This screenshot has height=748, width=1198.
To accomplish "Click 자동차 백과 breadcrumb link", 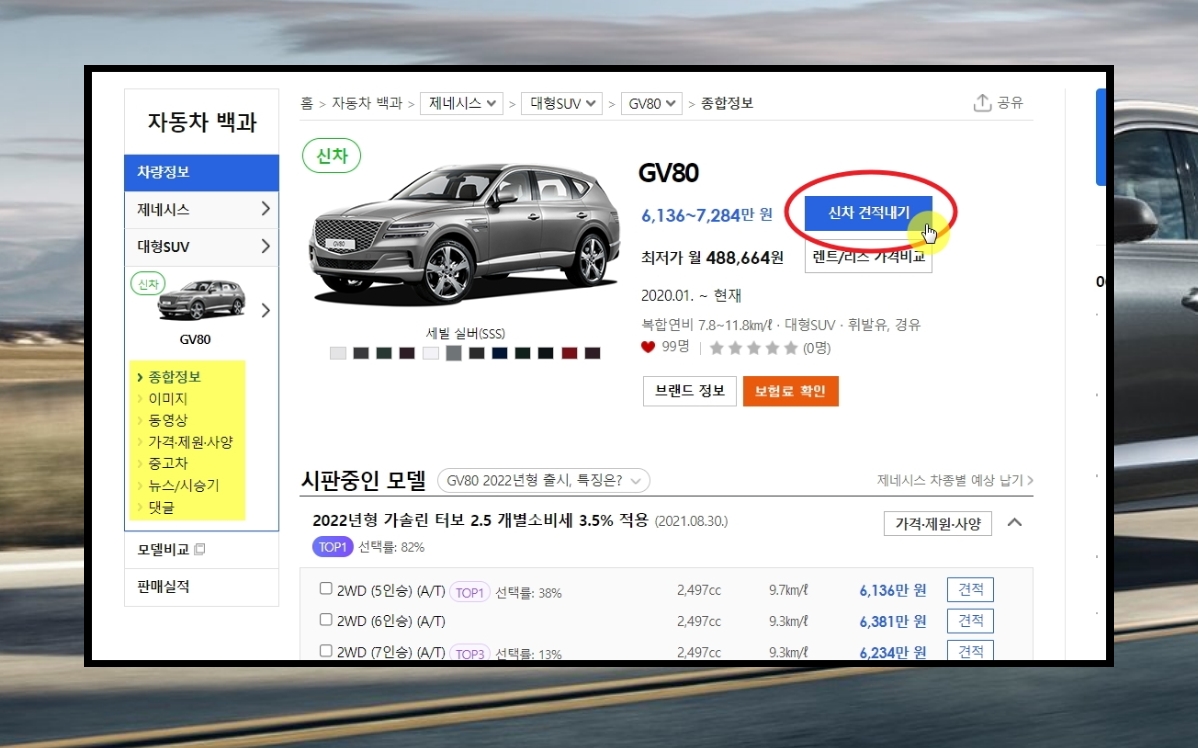I will 367,103.
